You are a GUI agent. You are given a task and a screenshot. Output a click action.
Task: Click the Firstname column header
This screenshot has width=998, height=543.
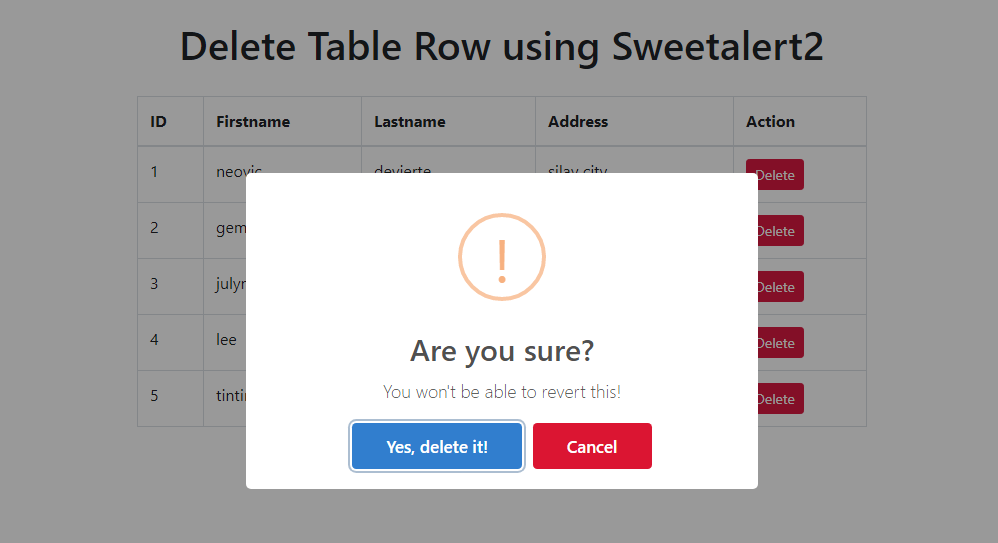[283, 122]
